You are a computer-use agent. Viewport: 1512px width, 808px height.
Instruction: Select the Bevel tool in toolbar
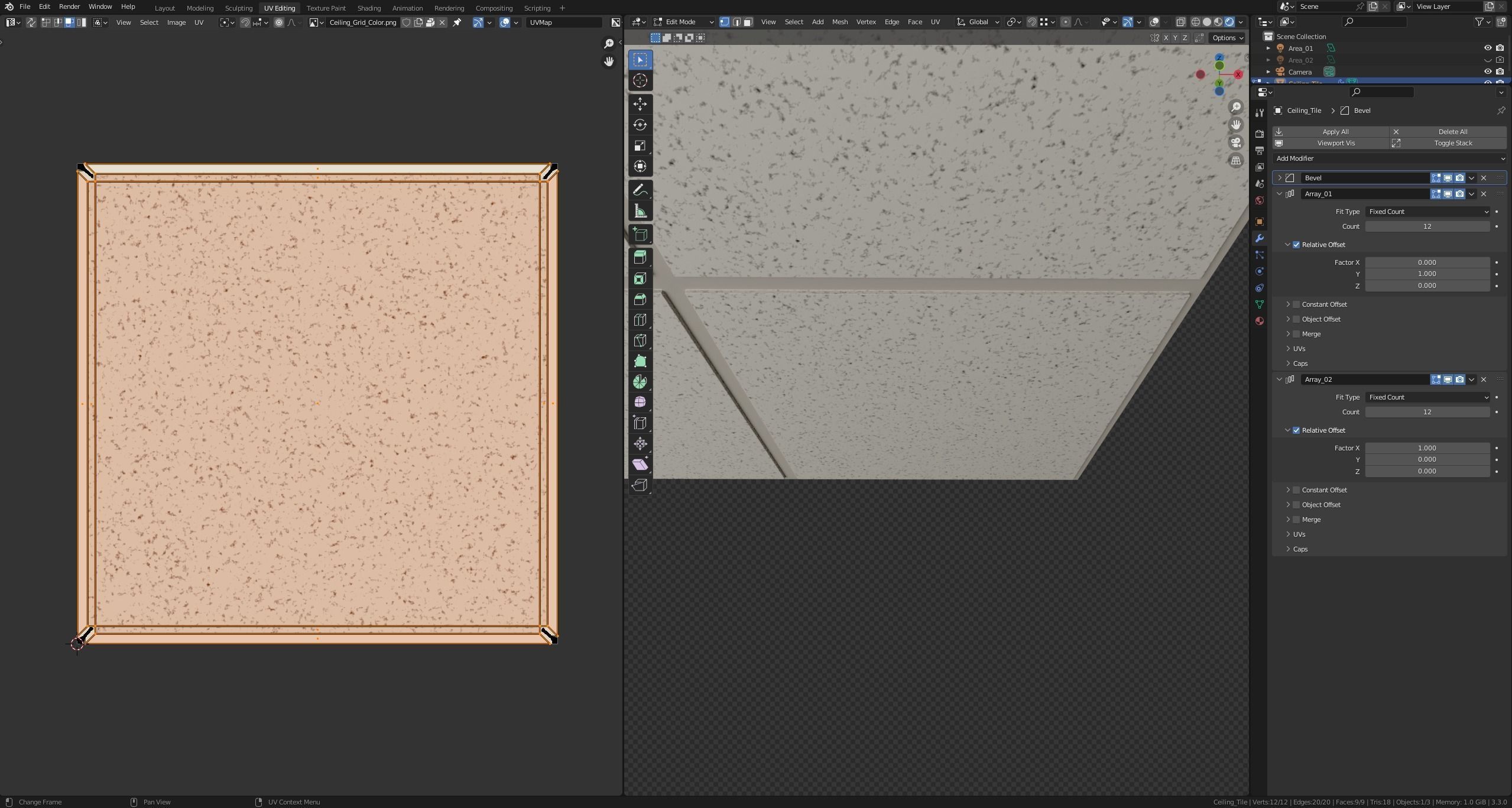pyautogui.click(x=640, y=299)
